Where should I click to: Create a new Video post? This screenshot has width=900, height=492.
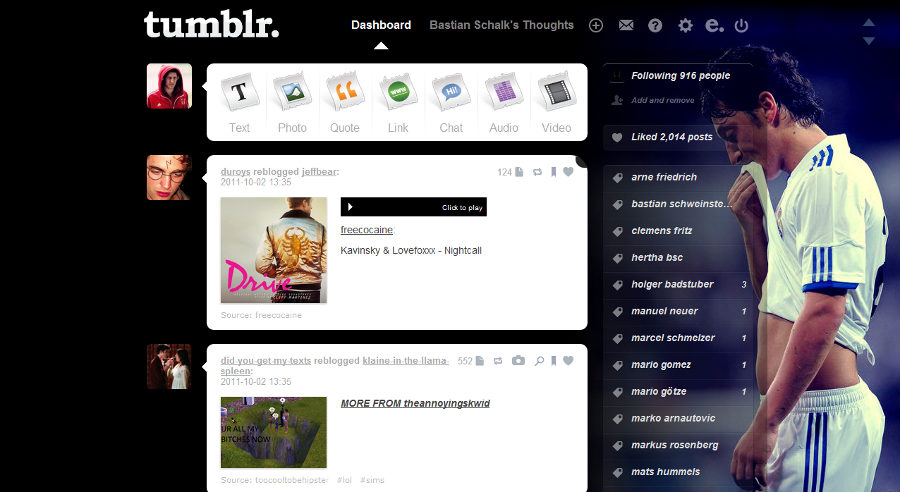pos(556,103)
